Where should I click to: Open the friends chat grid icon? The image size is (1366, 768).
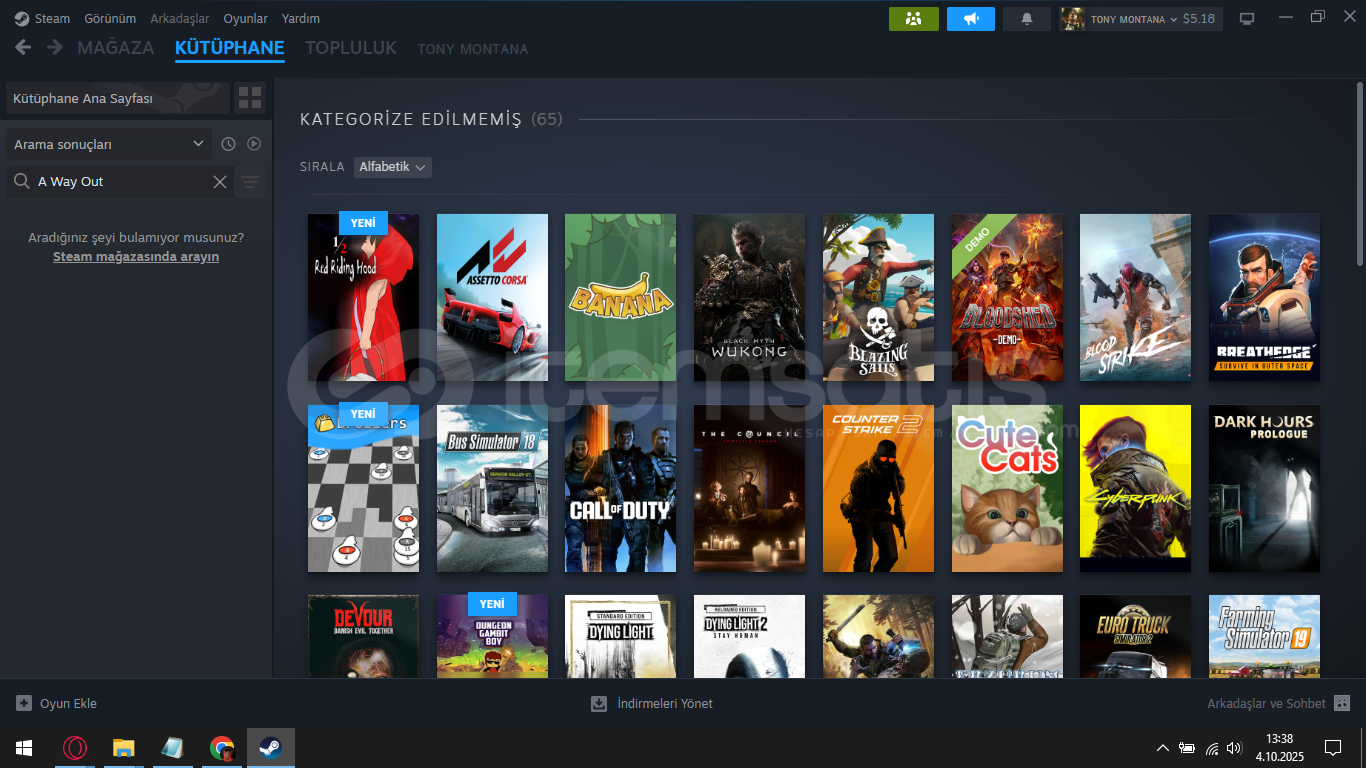(1342, 704)
